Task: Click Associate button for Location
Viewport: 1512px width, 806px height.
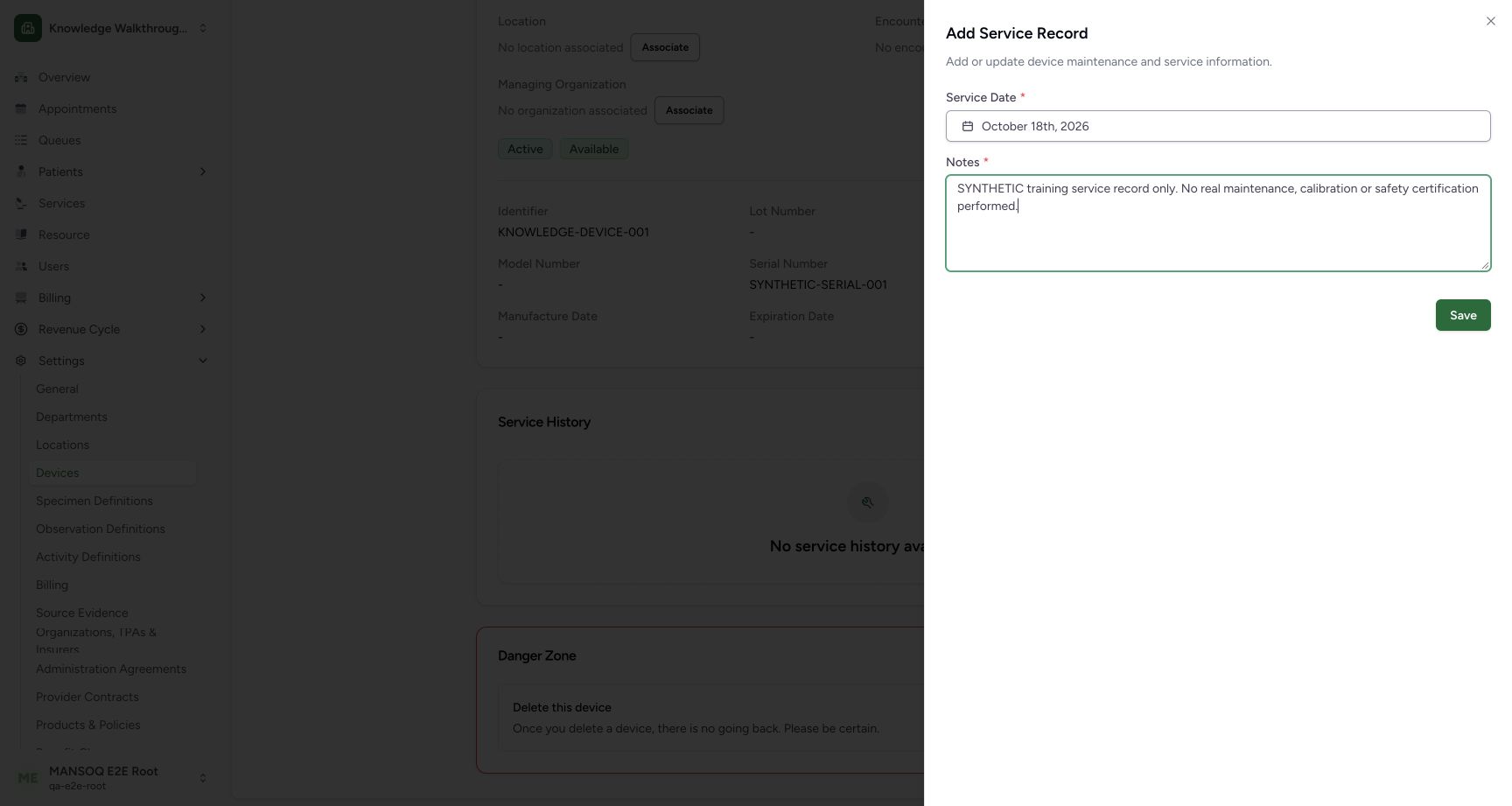Action: pos(665,47)
